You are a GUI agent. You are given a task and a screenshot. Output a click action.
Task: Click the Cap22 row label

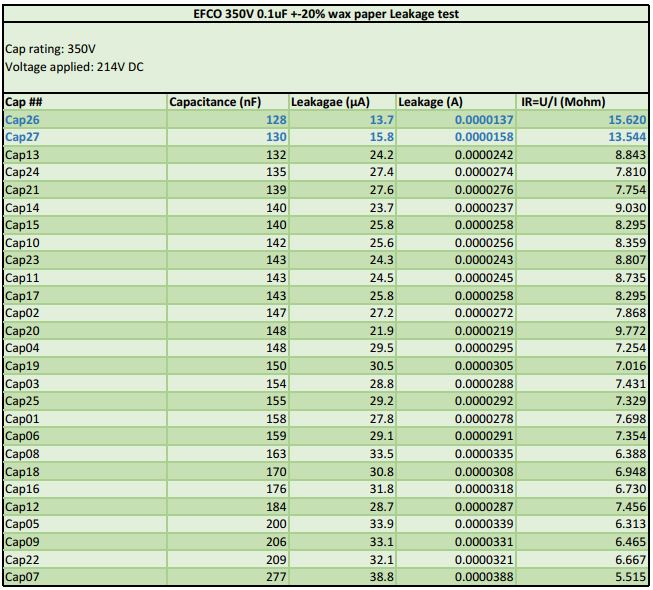22,560
